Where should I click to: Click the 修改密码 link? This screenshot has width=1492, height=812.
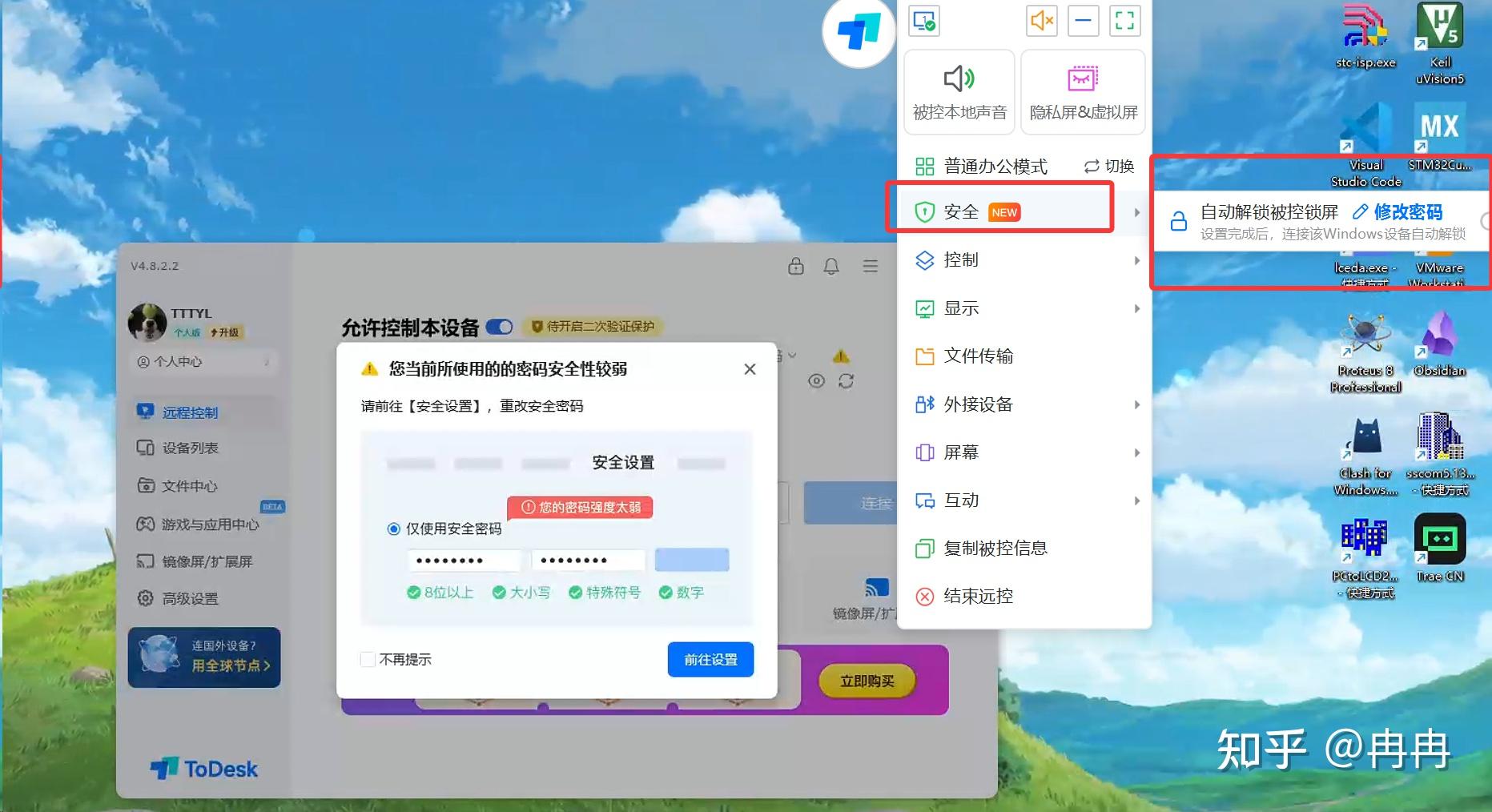pos(1408,211)
